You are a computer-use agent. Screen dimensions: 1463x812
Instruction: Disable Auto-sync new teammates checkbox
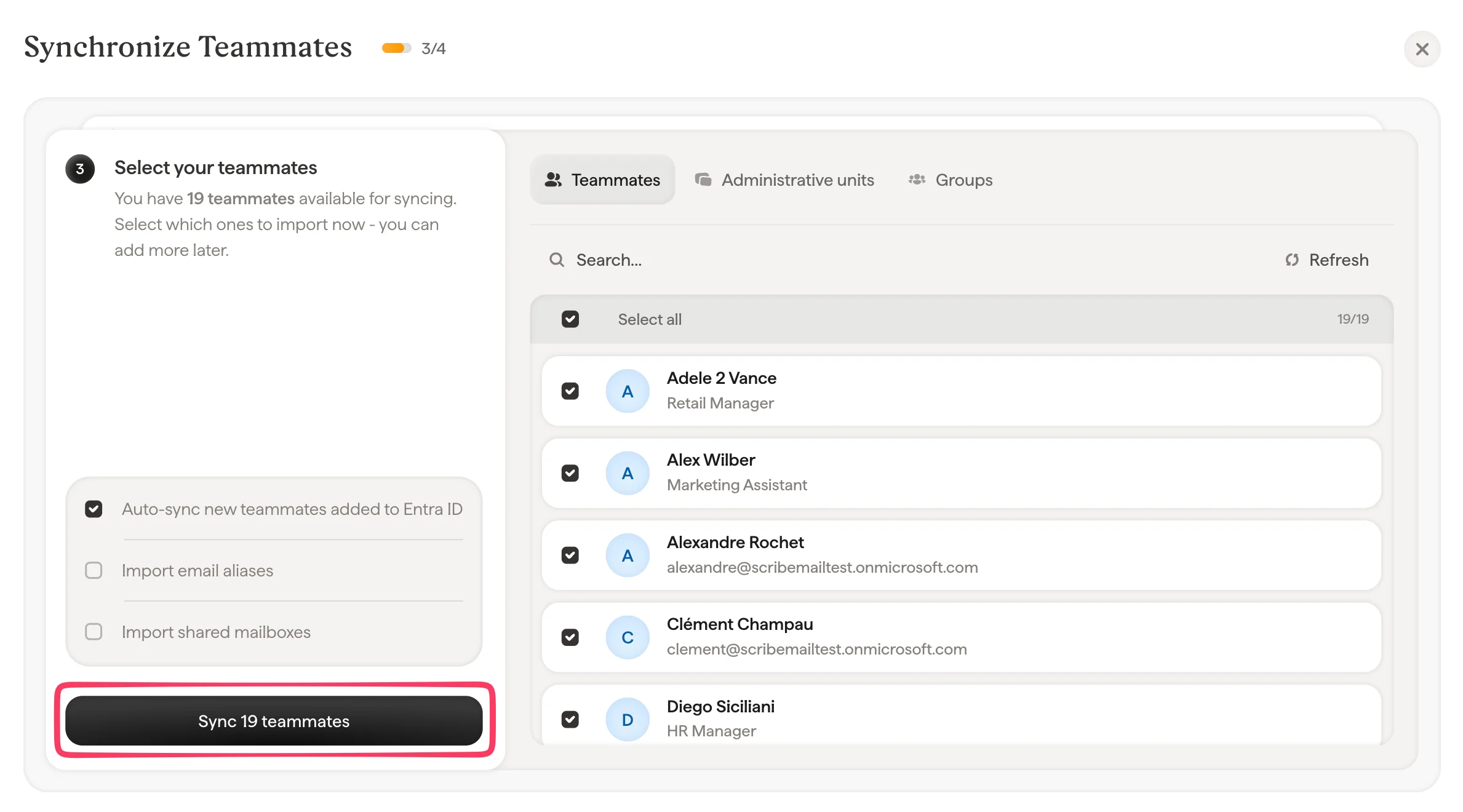point(94,509)
